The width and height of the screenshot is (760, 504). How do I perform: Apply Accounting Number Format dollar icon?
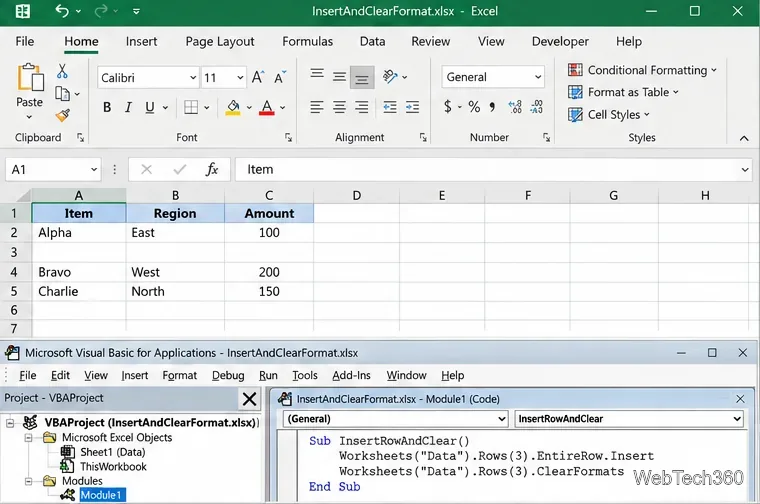[x=448, y=107]
